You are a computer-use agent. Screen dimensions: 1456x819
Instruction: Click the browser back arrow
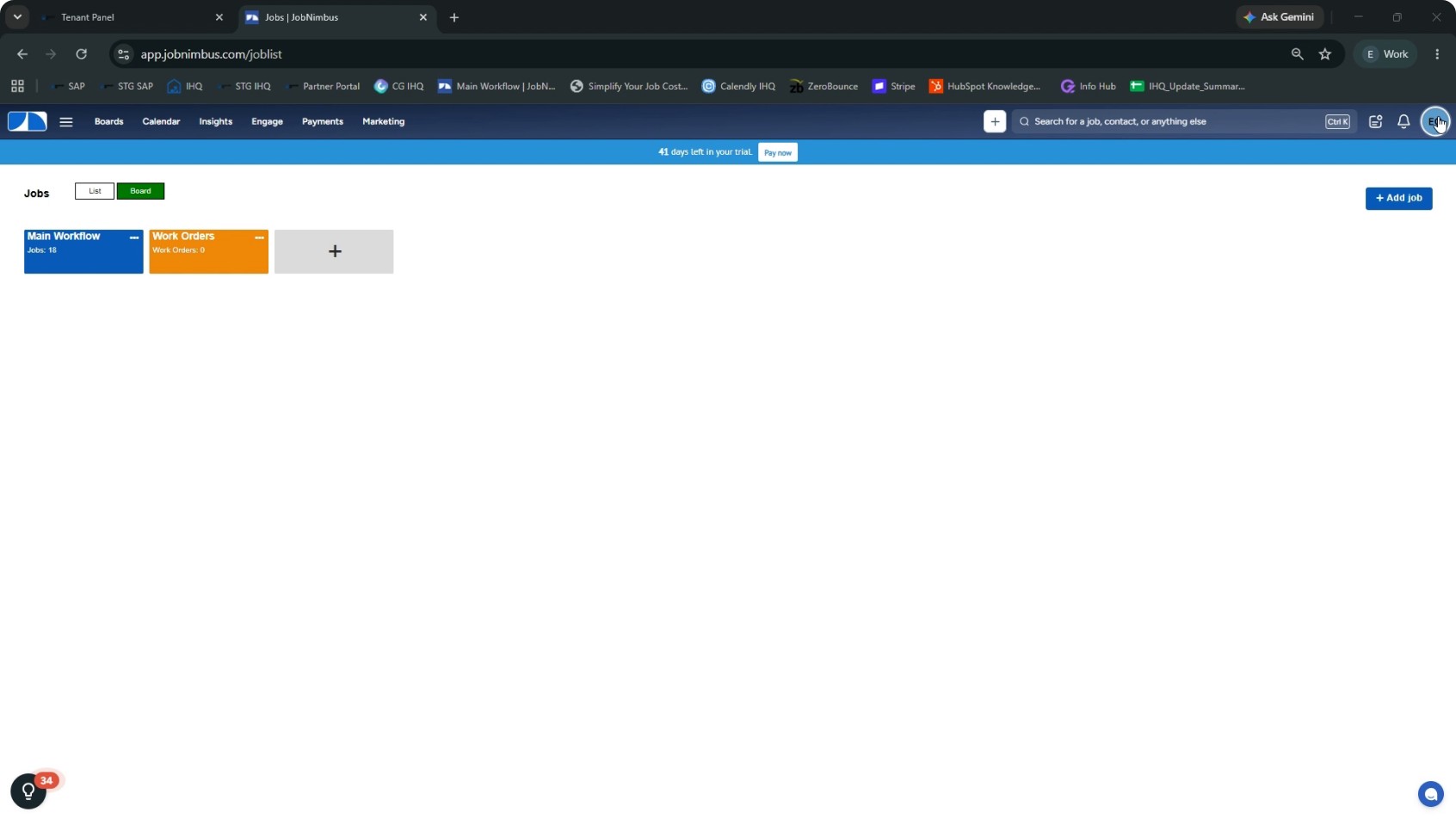[22, 54]
